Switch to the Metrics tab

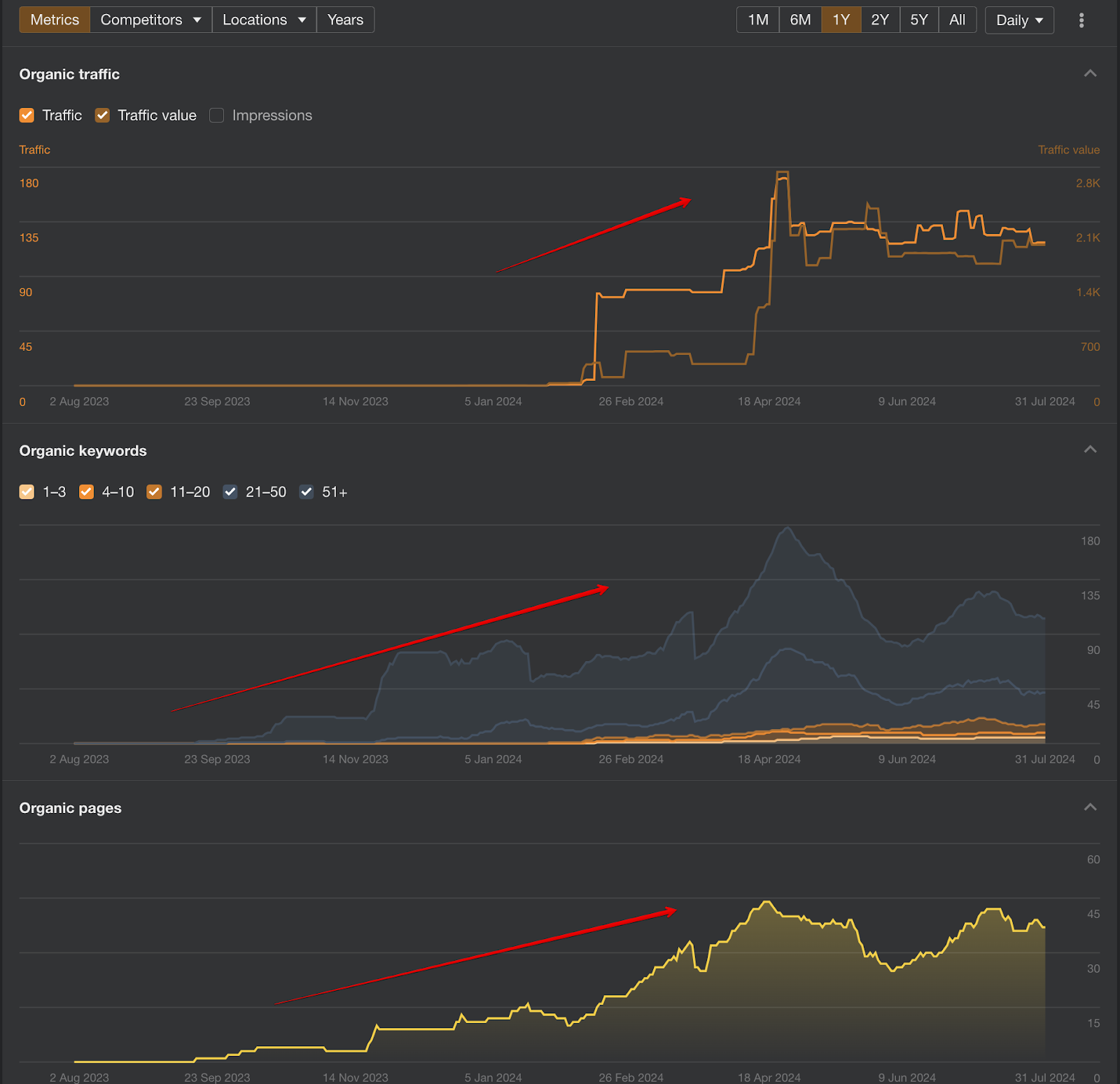55,20
